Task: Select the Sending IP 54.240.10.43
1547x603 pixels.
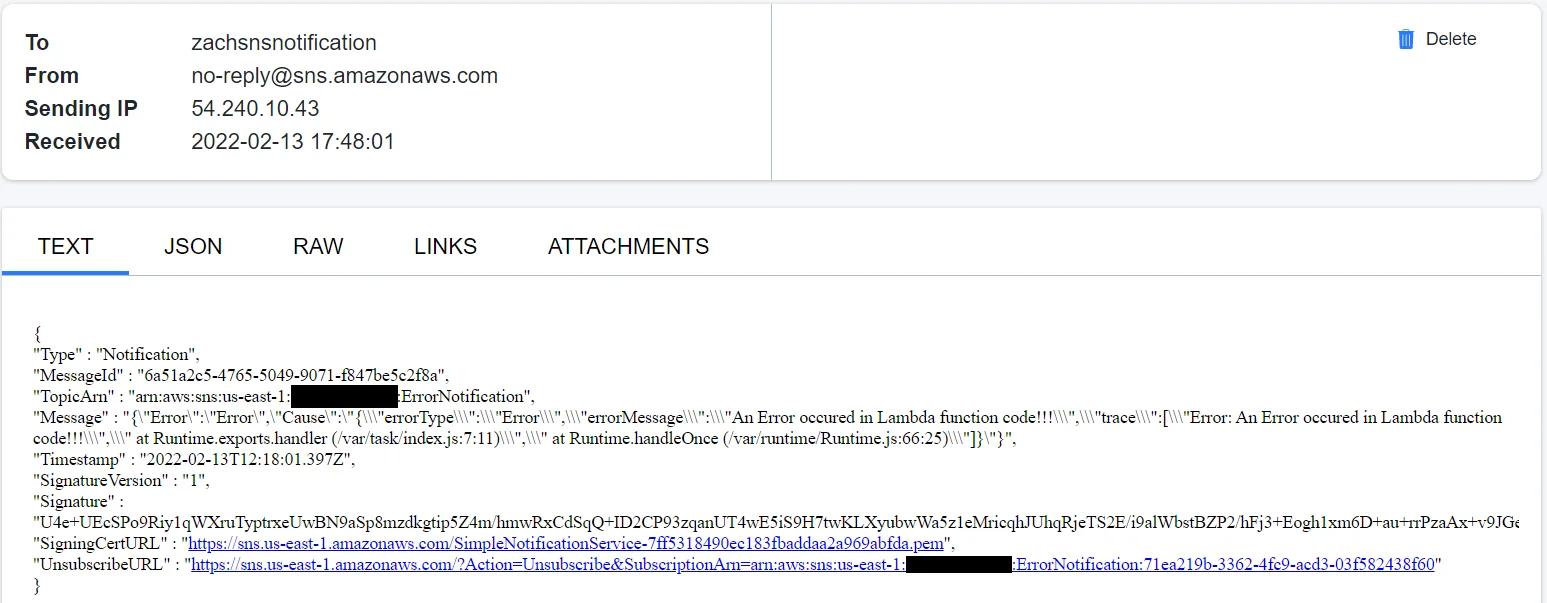Action: coord(256,108)
